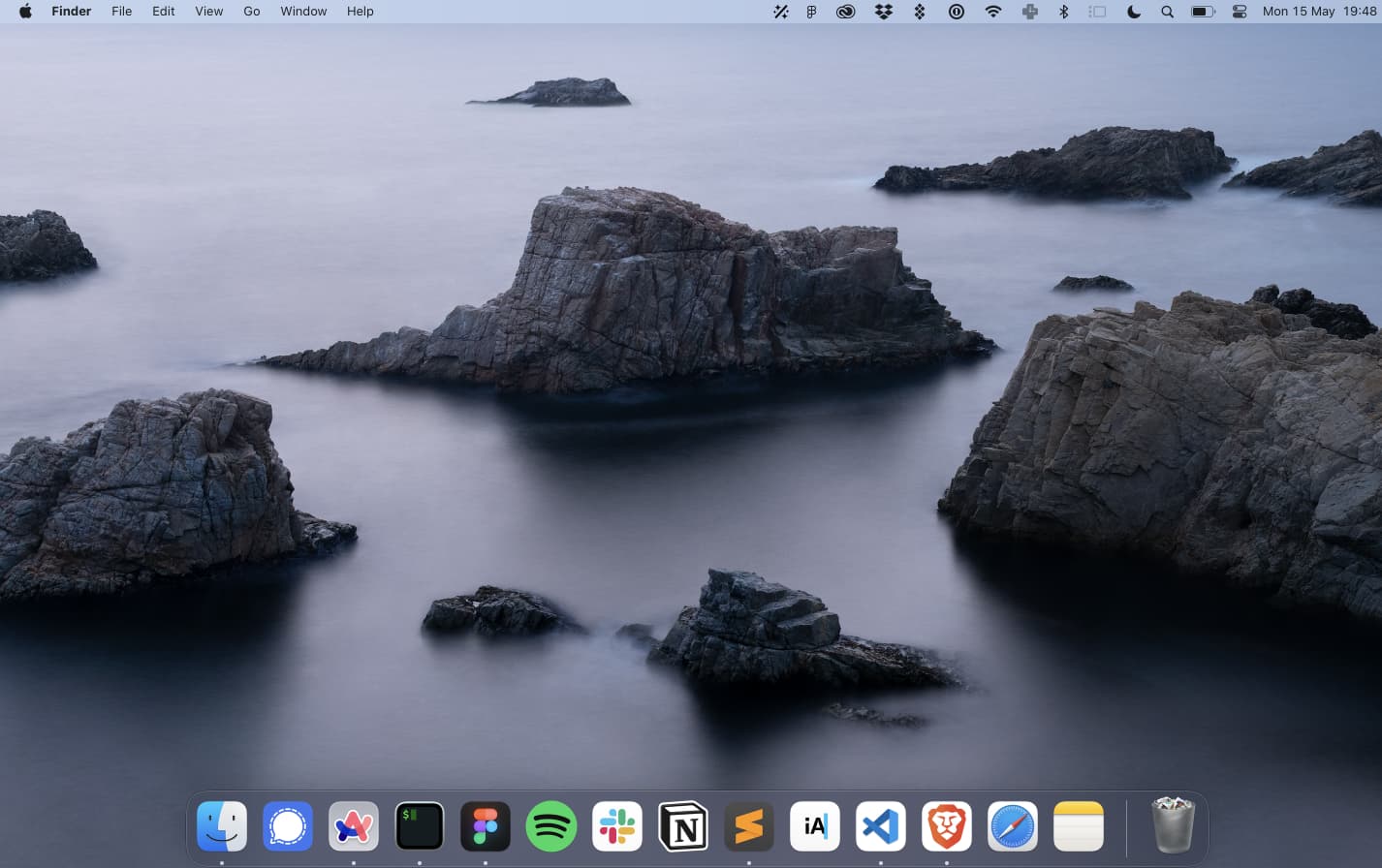Open Terminal in the Dock
This screenshot has width=1382, height=868.
[x=419, y=826]
